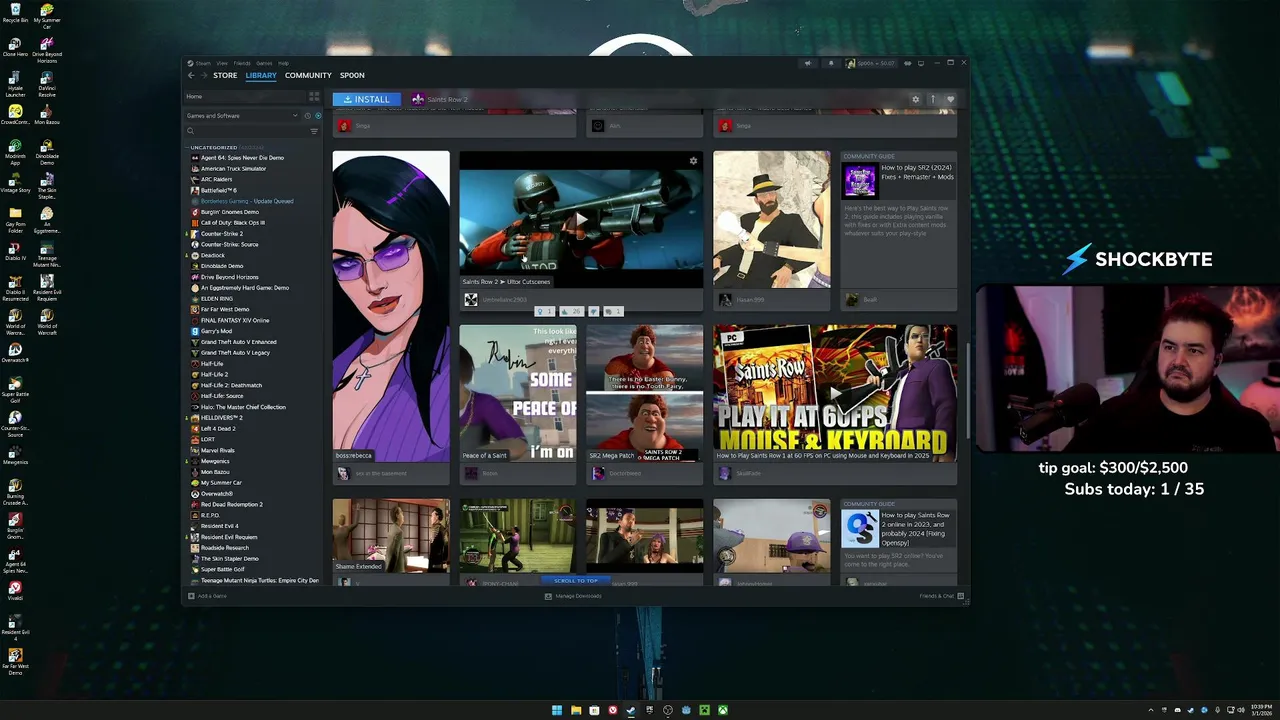This screenshot has width=1280, height=720.
Task: Switch to Community tab
Action: 308,75
